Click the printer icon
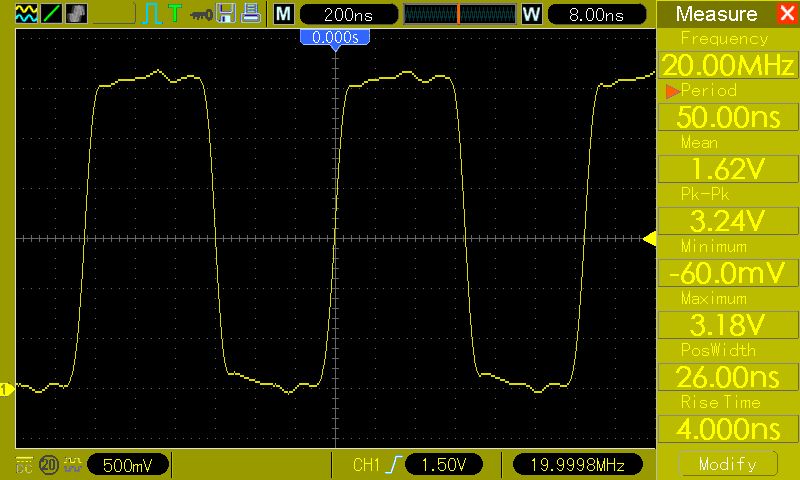Screen dimensions: 800x480 pyautogui.click(x=251, y=13)
